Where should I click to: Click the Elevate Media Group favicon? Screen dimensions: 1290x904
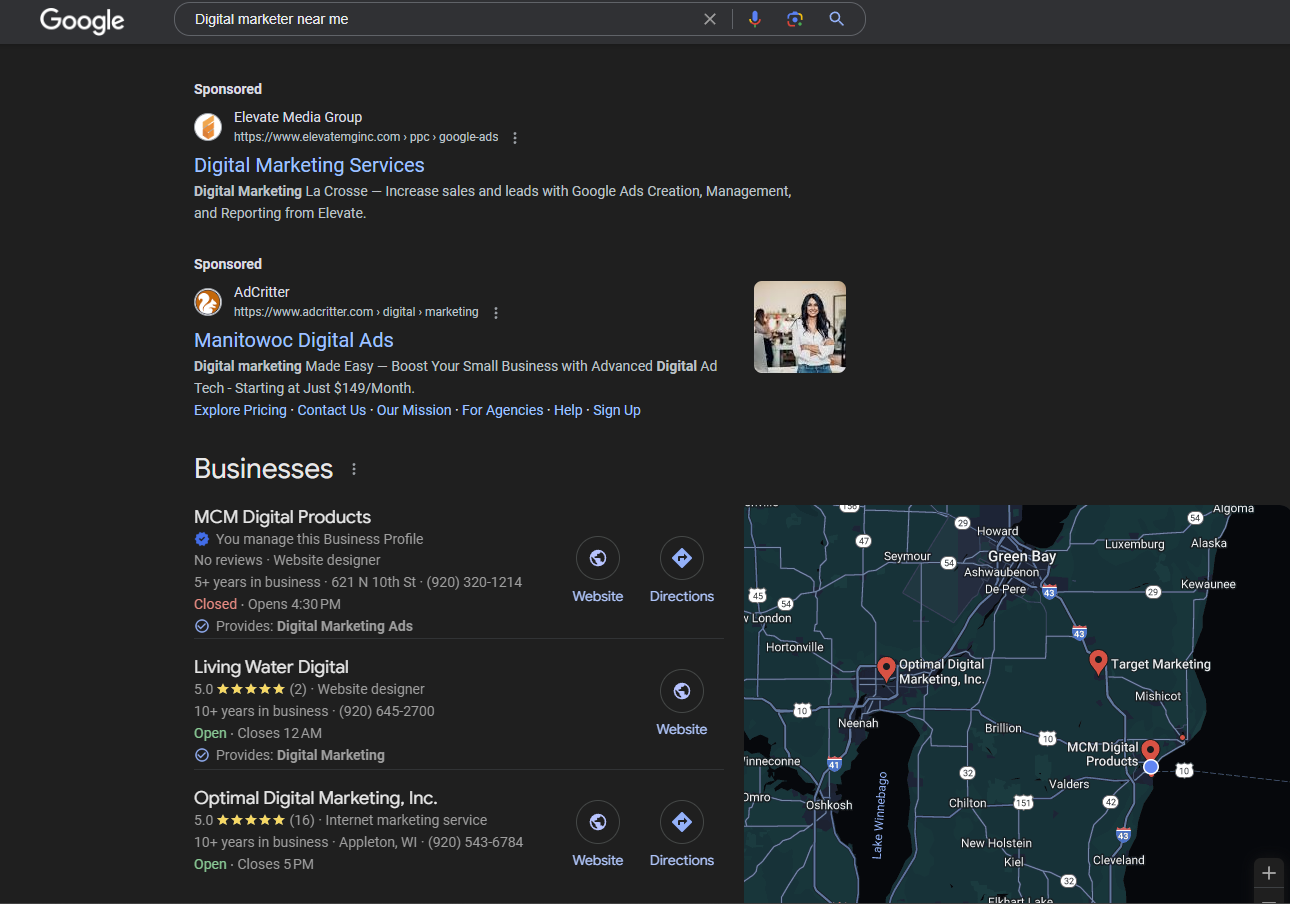tap(208, 127)
